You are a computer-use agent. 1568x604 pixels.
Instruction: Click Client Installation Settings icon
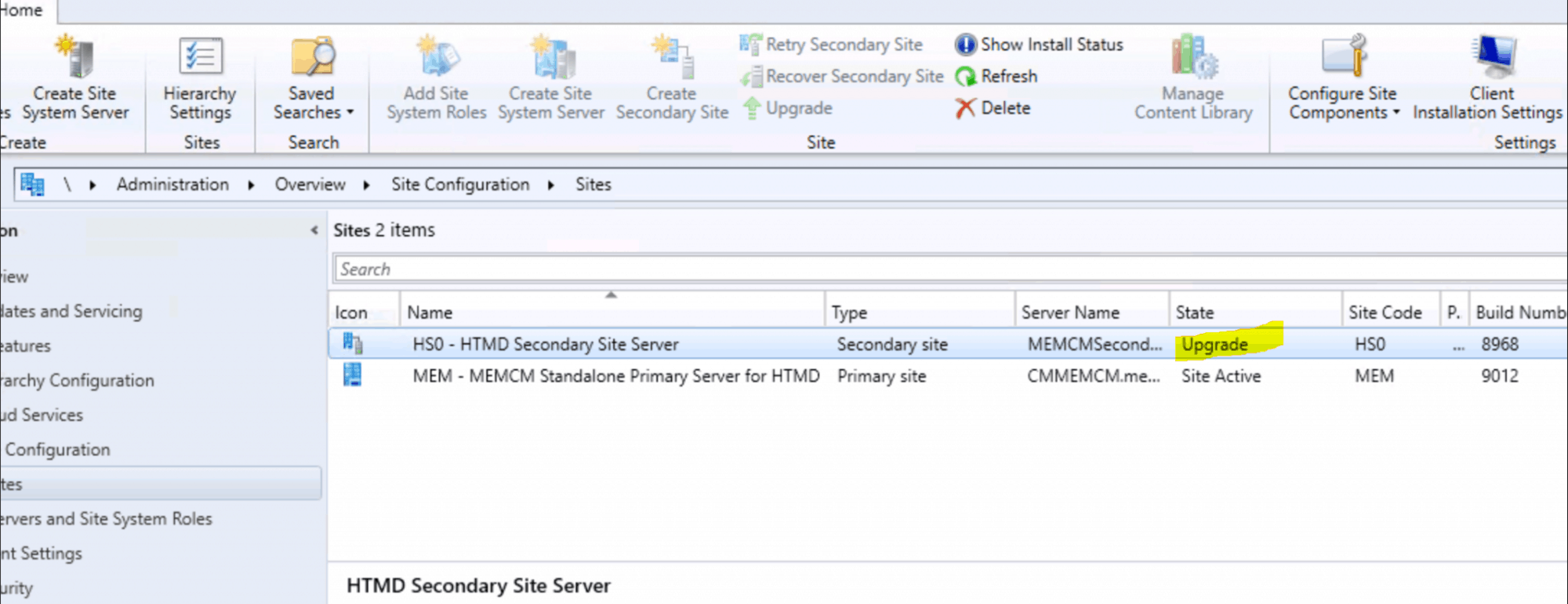[x=1493, y=57]
